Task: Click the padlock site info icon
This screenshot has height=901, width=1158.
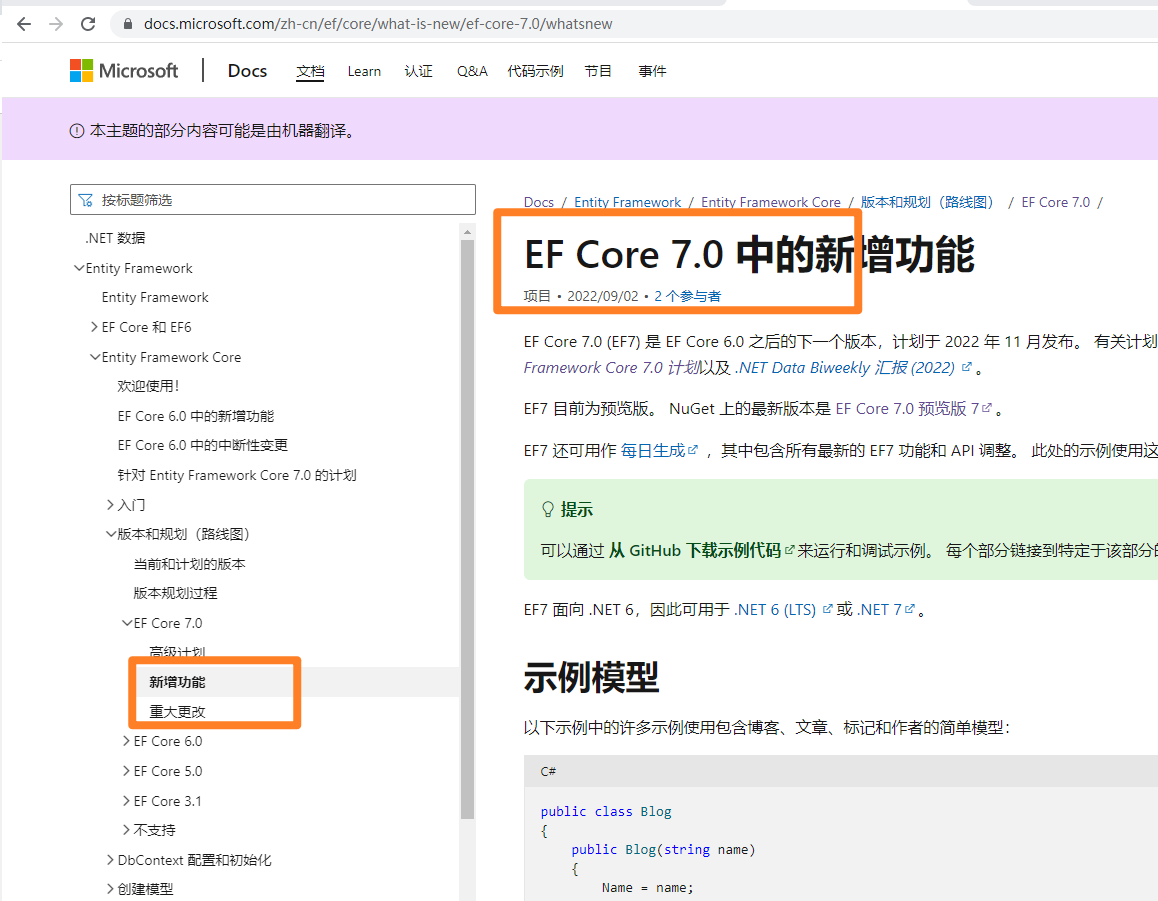Action: [127, 24]
